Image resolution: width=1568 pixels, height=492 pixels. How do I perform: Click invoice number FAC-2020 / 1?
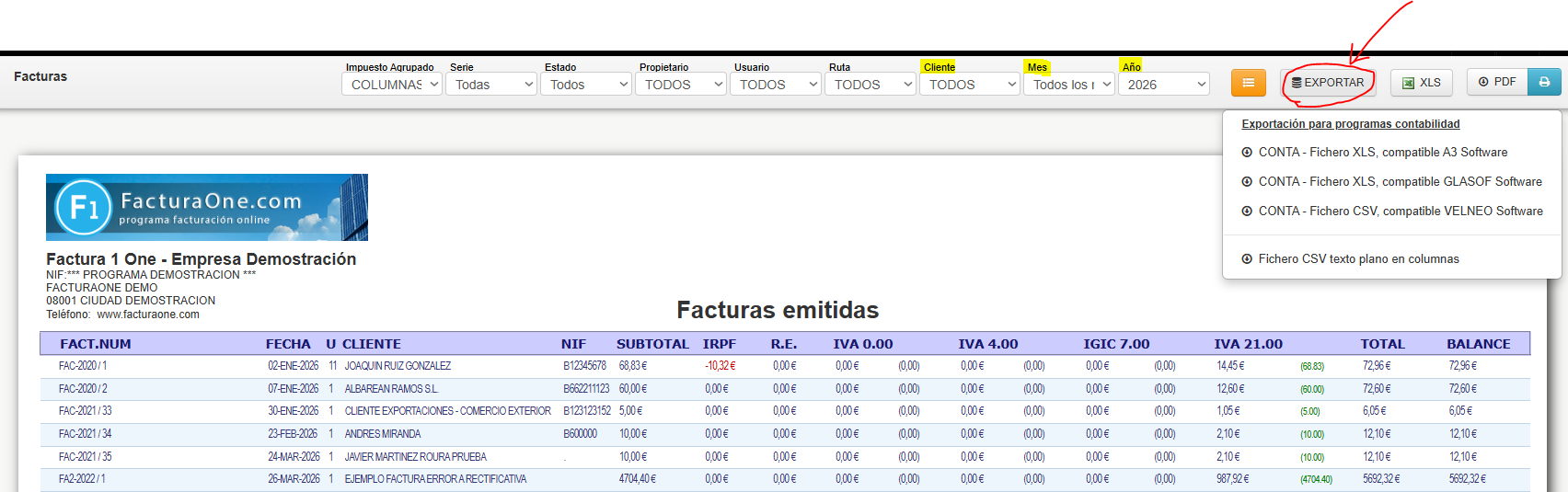point(83,366)
